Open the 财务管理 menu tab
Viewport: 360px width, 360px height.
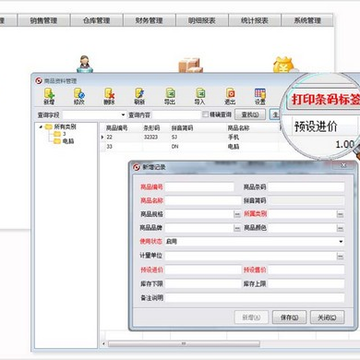(x=149, y=20)
